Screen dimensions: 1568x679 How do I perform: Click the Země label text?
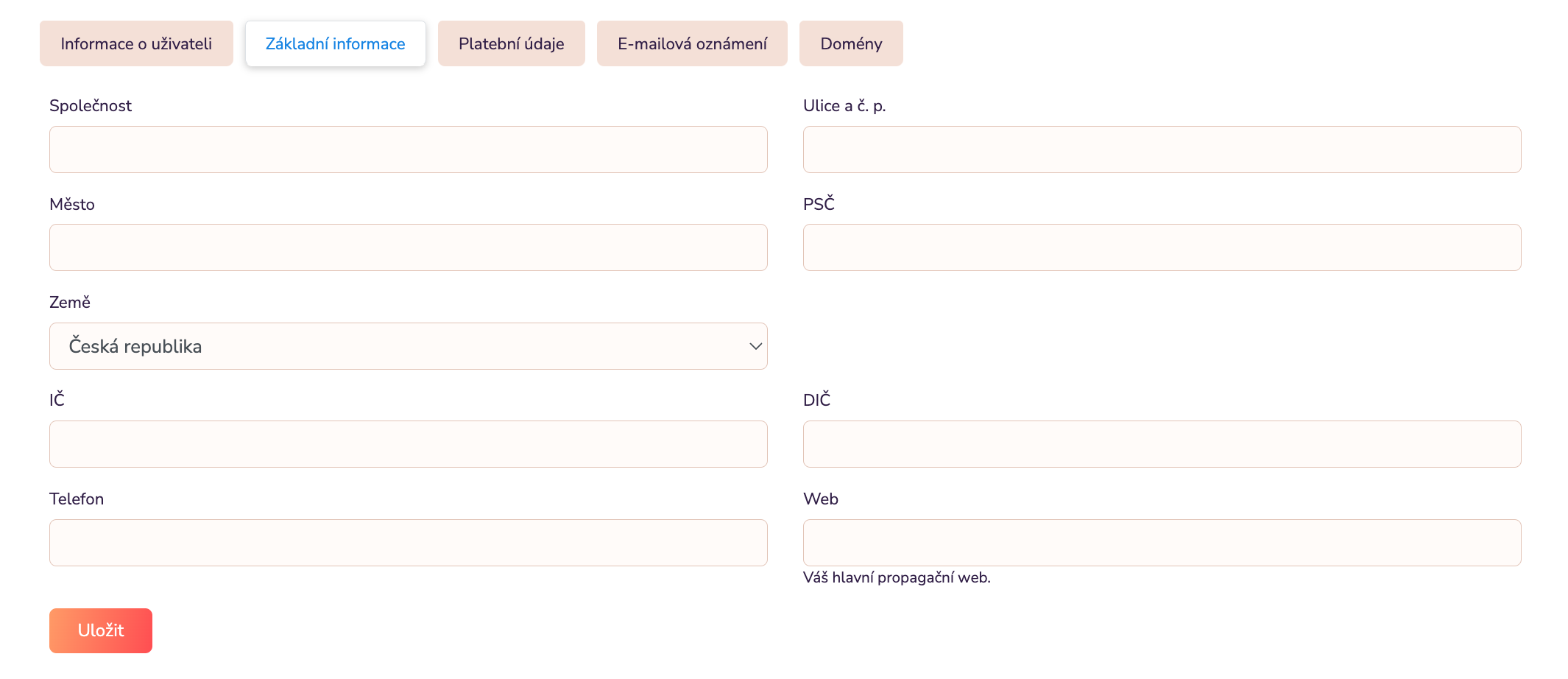click(70, 303)
